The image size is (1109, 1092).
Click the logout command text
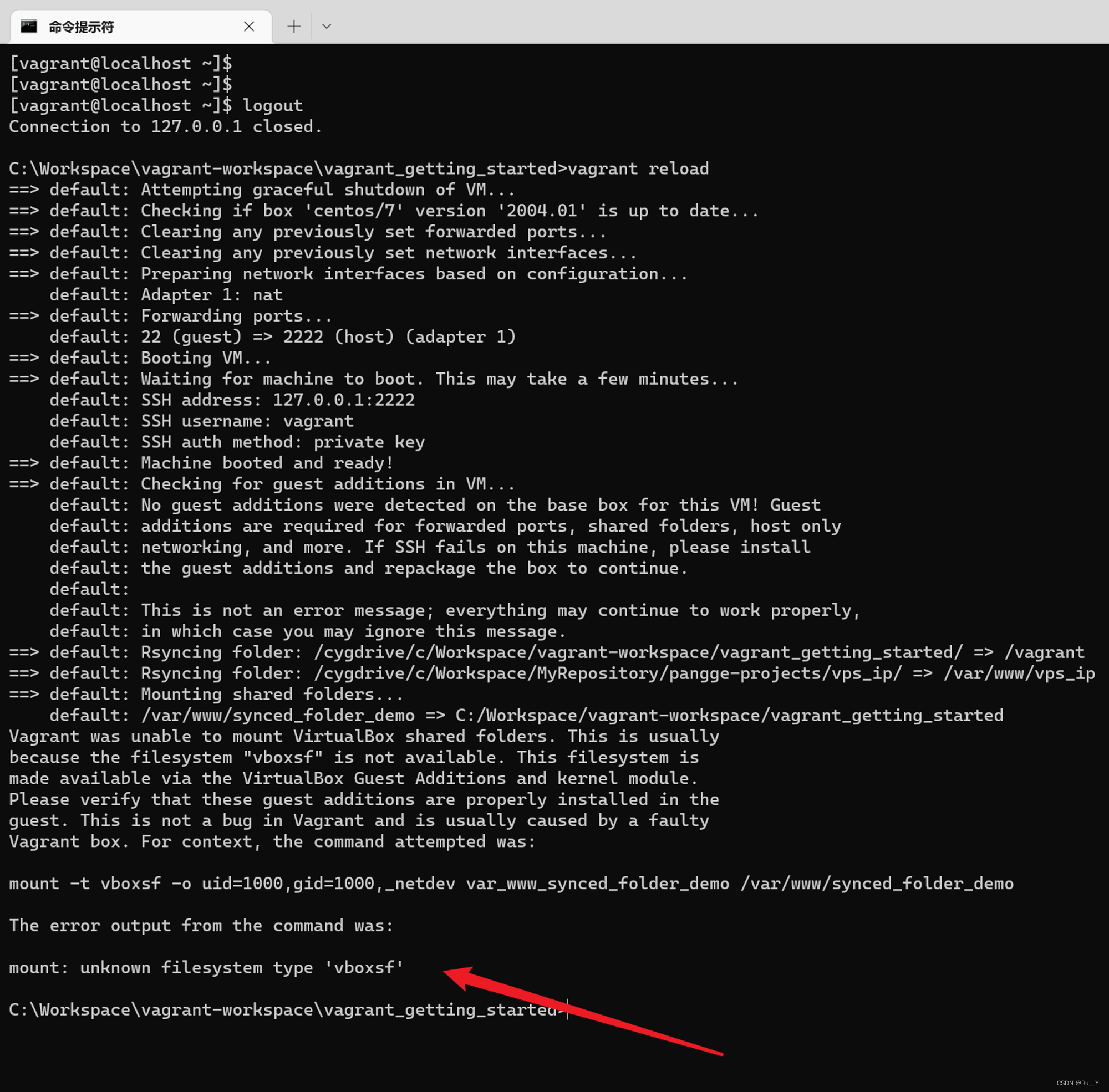click(272, 105)
